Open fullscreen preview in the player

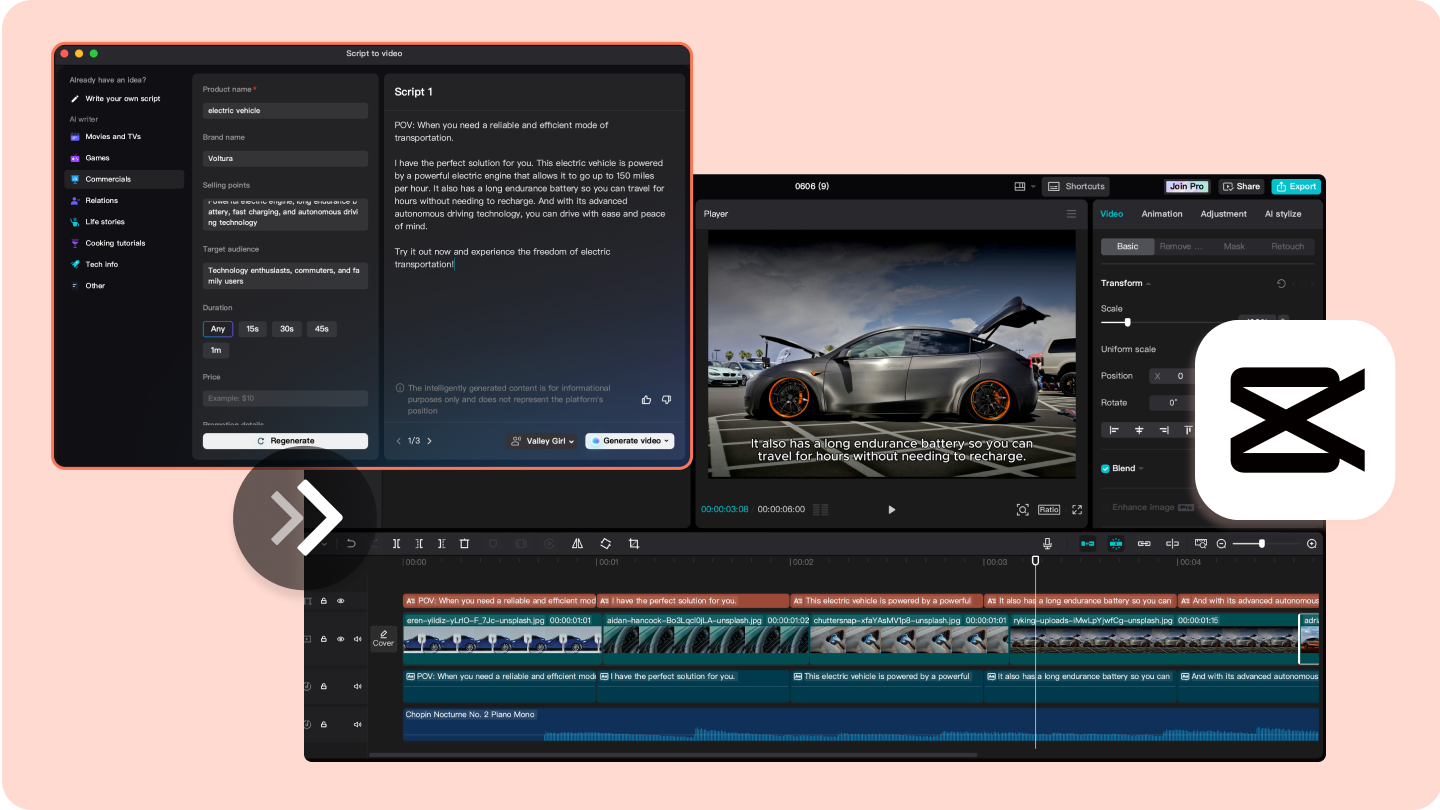click(1077, 509)
